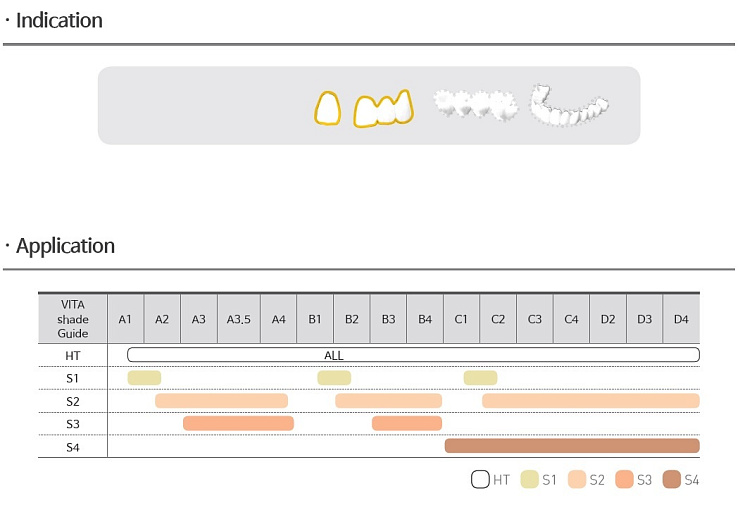This screenshot has height=505, width=740.
Task: Click the single crown tooth icon
Action: click(x=328, y=108)
